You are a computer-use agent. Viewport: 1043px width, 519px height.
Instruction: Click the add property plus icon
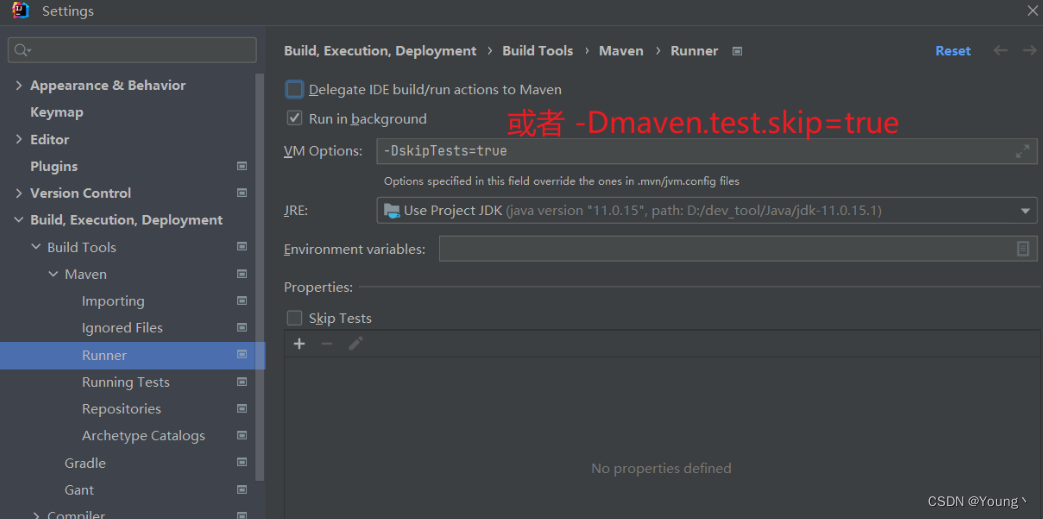[298, 344]
